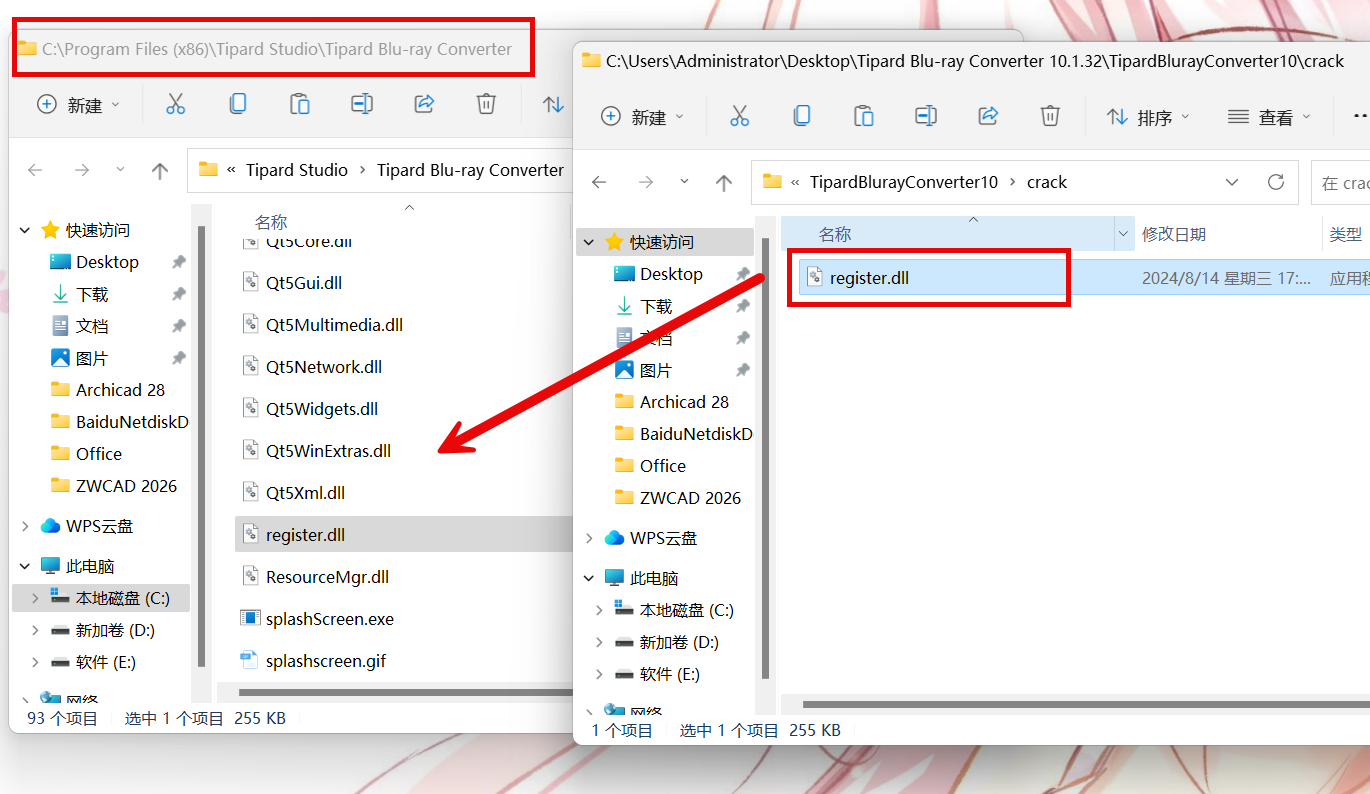Click Copy icon in the crack window toolbar

[801, 116]
